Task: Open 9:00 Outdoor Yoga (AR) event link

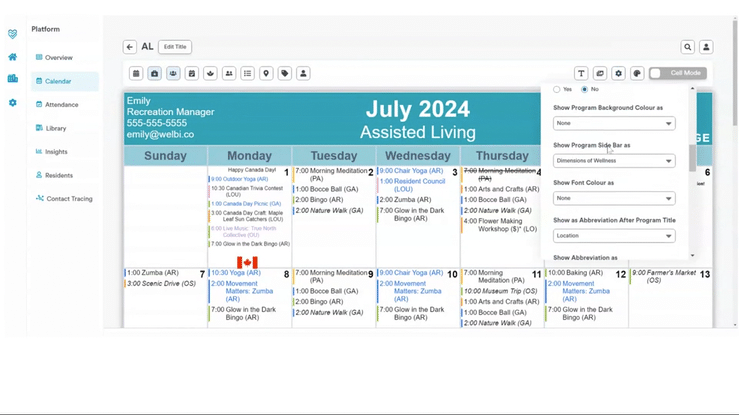Action: point(239,179)
